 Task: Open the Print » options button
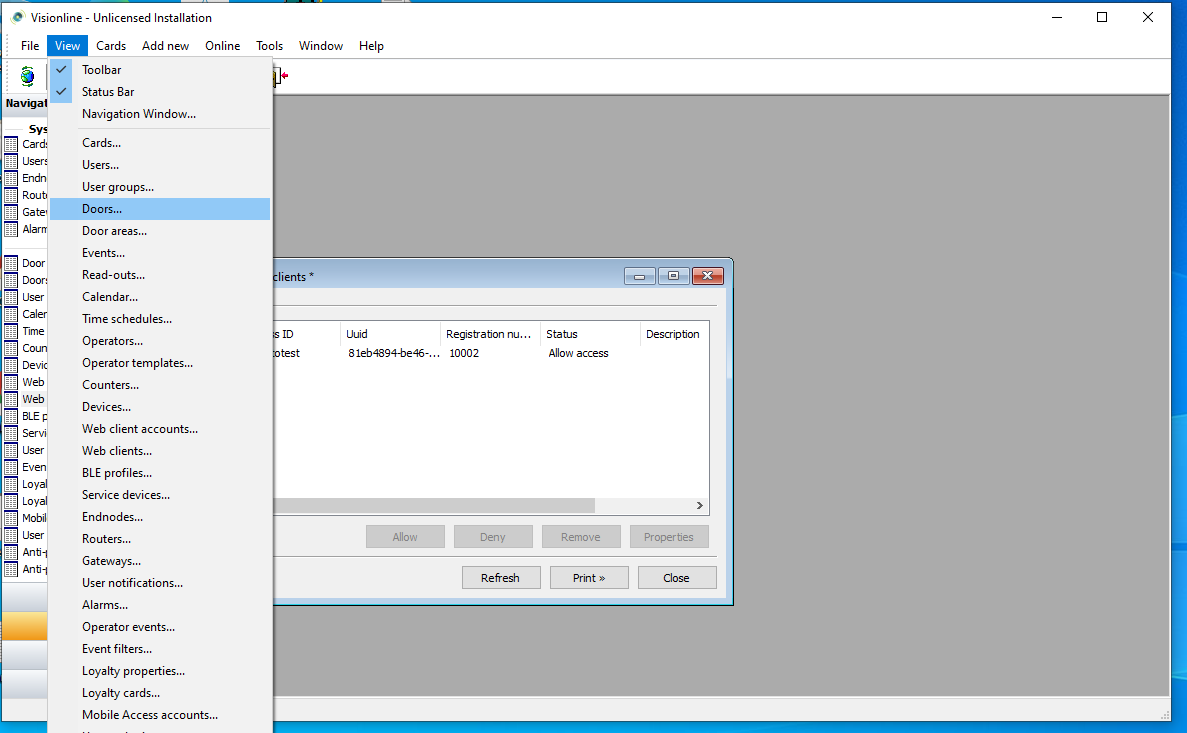pyautogui.click(x=589, y=578)
